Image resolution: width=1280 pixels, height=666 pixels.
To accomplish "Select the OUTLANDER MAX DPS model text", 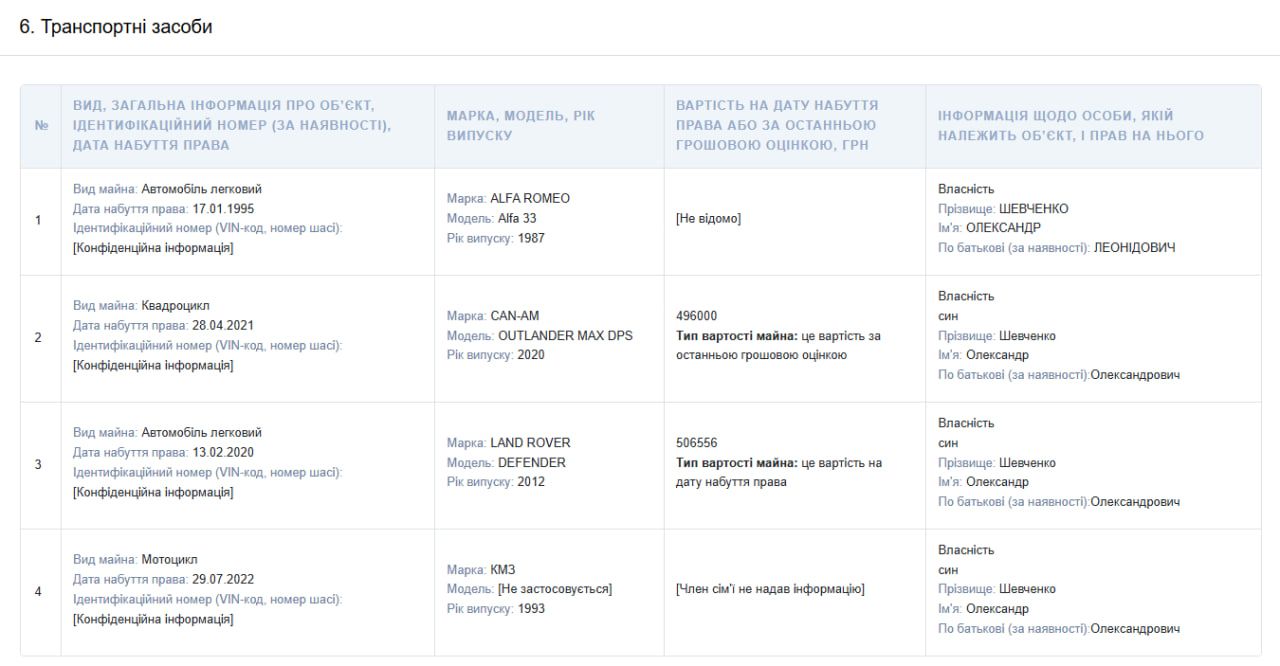I will coord(565,336).
